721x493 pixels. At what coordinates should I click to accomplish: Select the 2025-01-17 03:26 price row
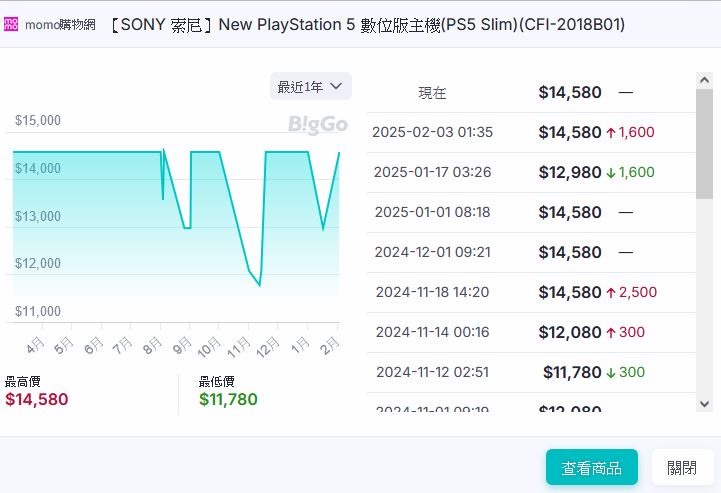coord(531,172)
